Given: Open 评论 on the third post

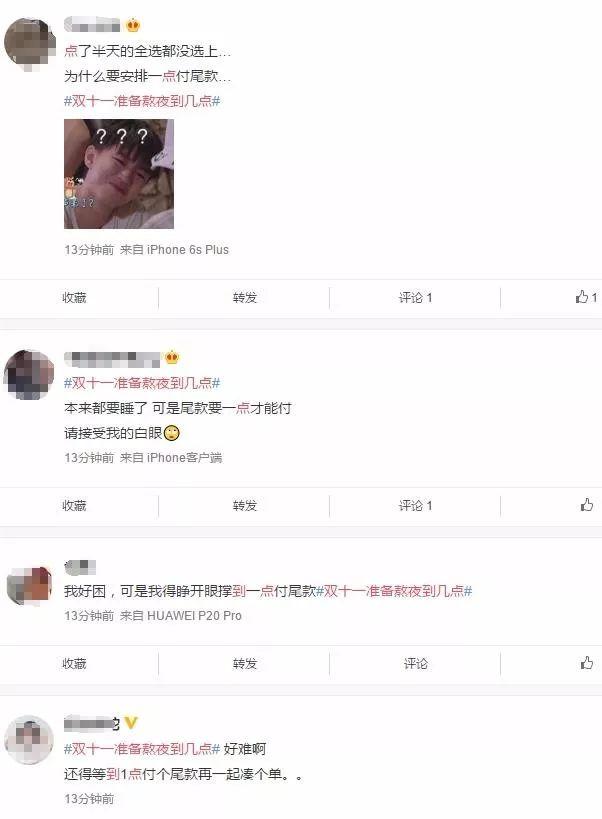Looking at the screenshot, I should point(416,663).
